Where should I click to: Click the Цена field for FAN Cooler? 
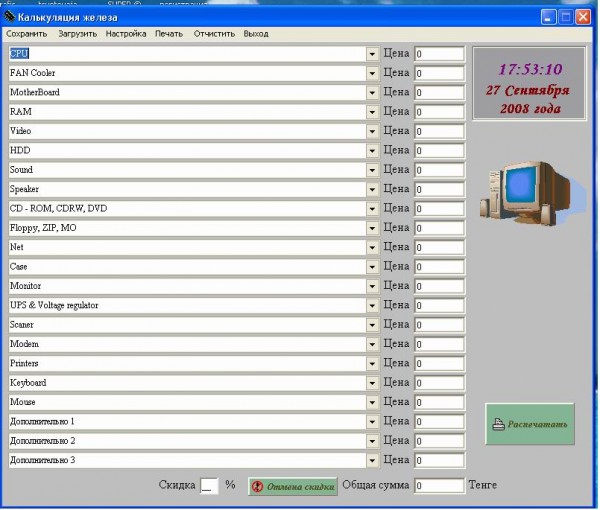pos(439,73)
